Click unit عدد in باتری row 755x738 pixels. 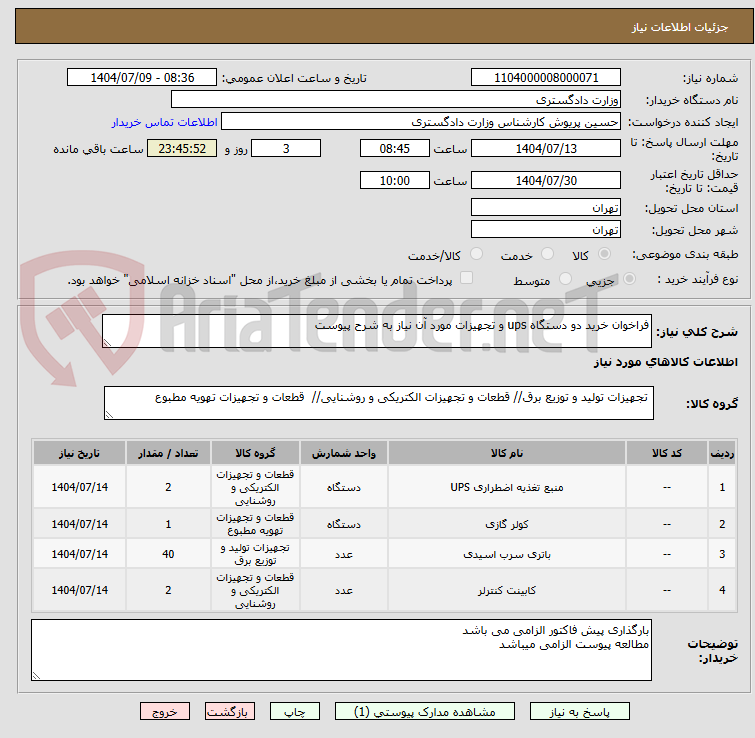click(x=344, y=554)
